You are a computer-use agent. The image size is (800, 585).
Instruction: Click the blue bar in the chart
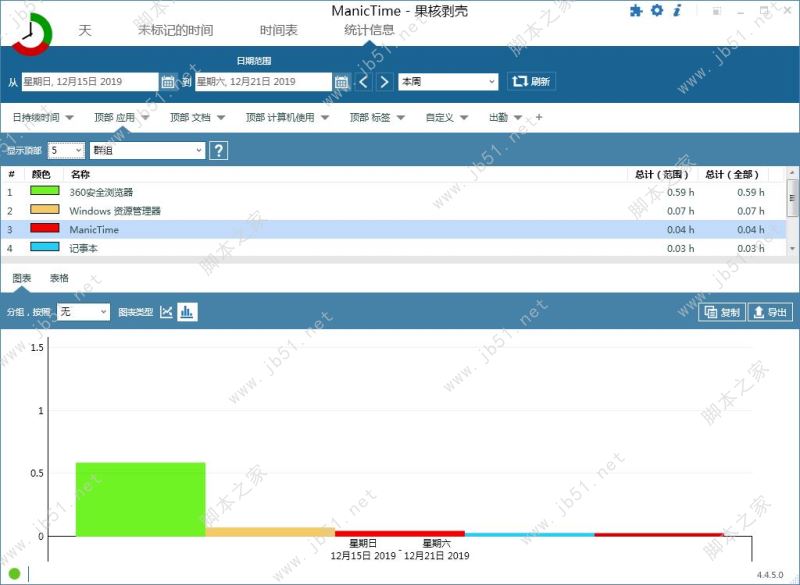(530, 535)
